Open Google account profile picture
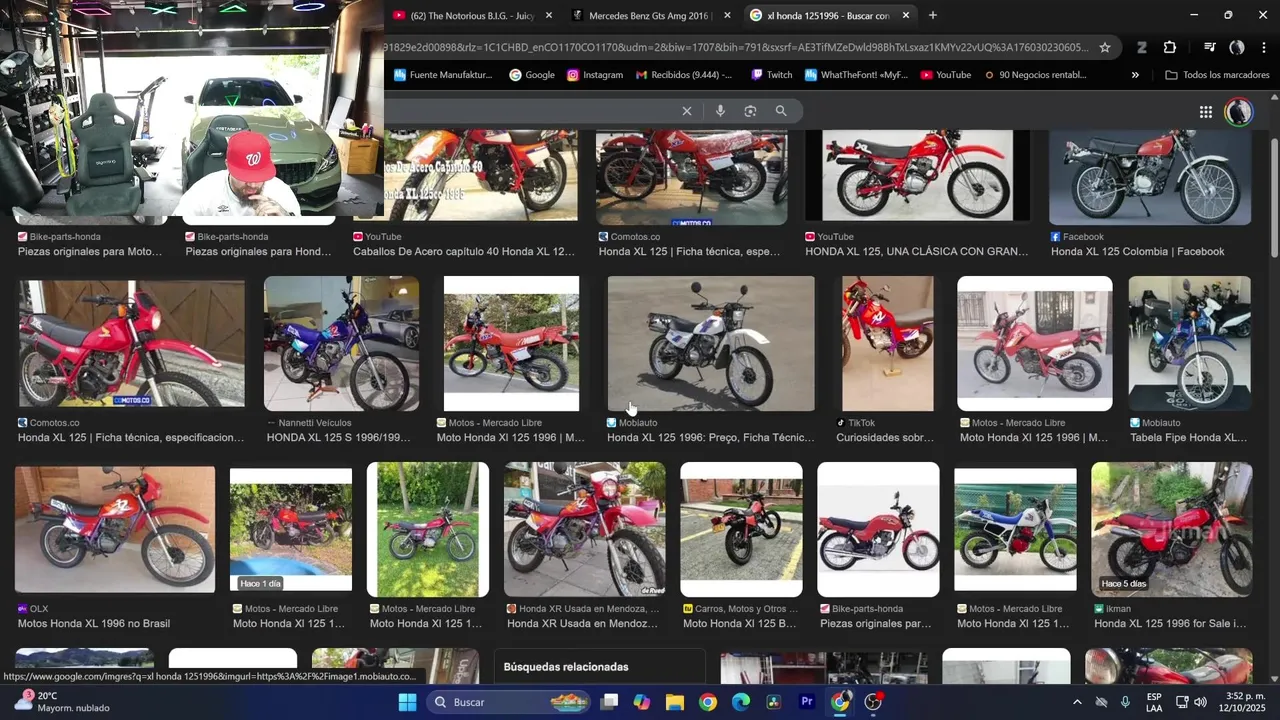This screenshot has width=1280, height=720. click(1239, 112)
